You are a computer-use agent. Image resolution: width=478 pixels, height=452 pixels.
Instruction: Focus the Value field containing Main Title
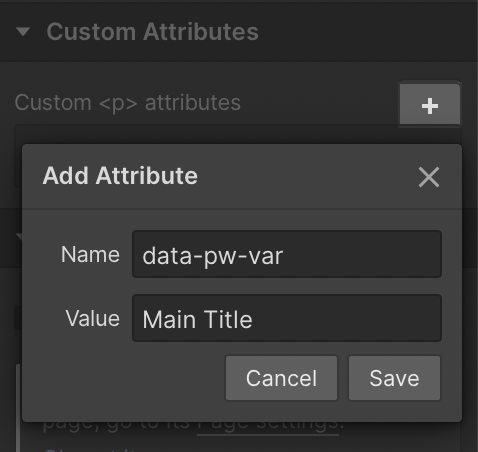(287, 318)
